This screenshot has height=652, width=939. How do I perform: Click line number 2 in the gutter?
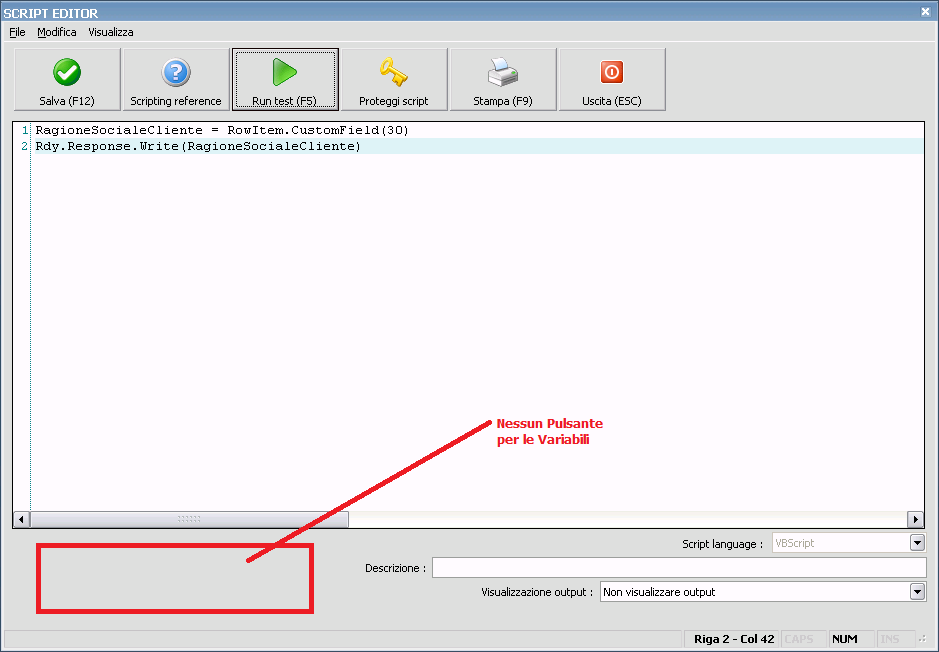click(x=25, y=146)
